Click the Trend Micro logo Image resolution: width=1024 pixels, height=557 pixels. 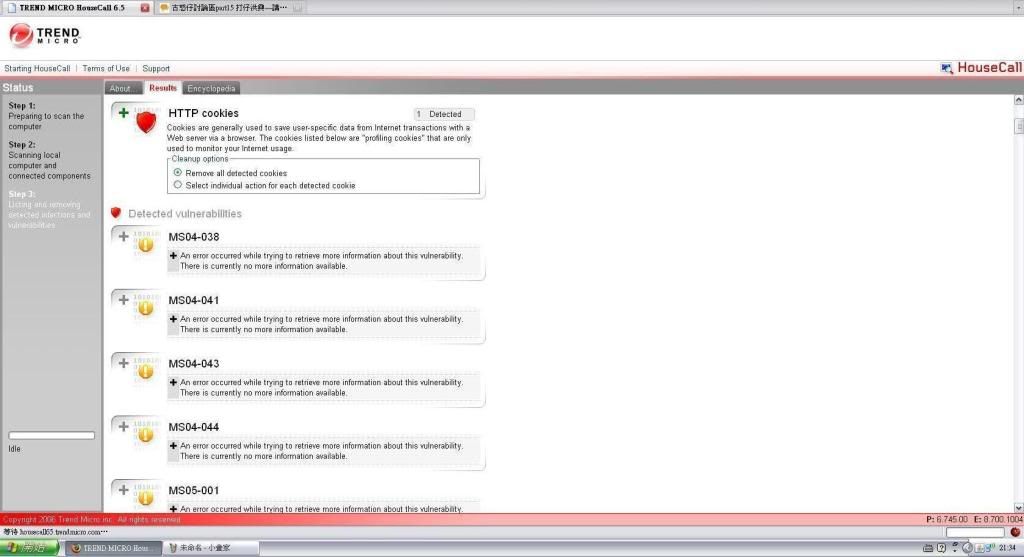point(44,35)
